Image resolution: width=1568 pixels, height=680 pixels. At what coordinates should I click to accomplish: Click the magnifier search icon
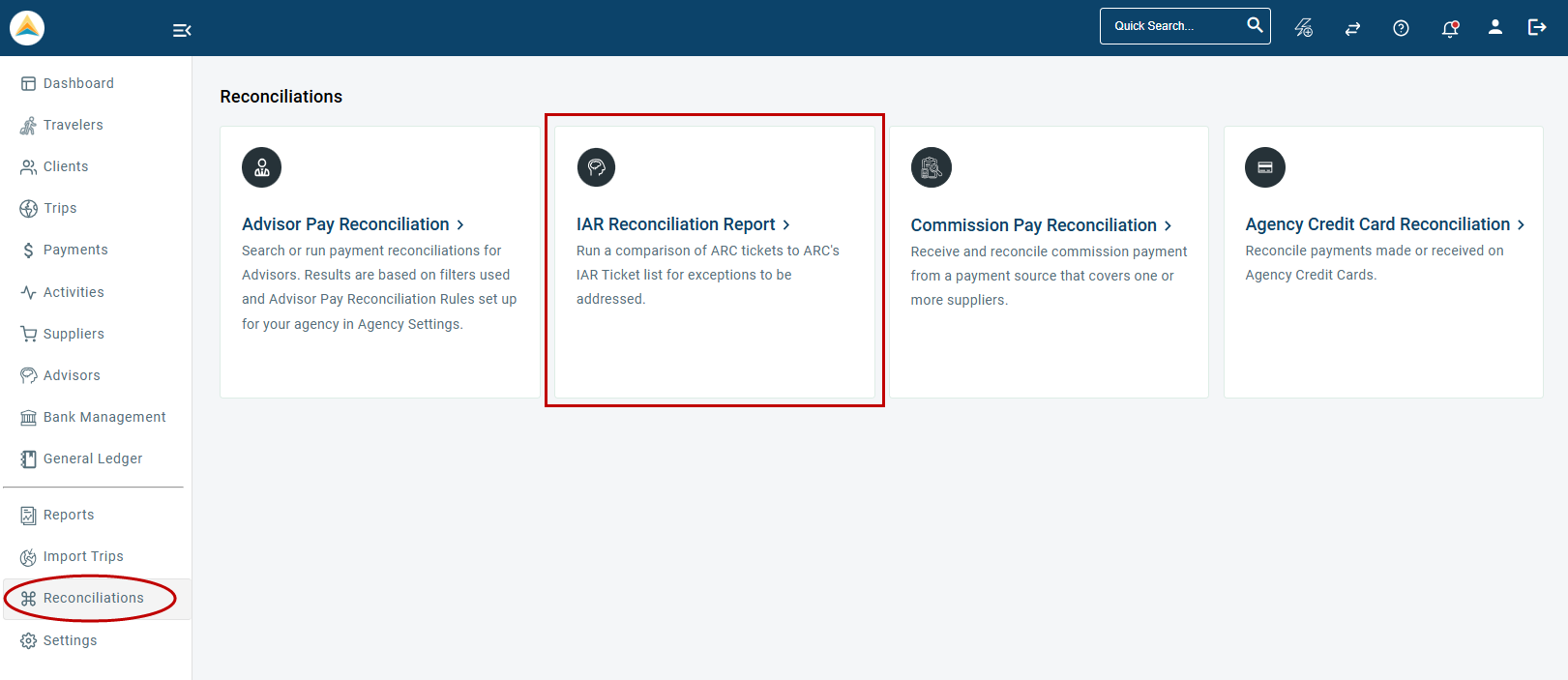1255,25
